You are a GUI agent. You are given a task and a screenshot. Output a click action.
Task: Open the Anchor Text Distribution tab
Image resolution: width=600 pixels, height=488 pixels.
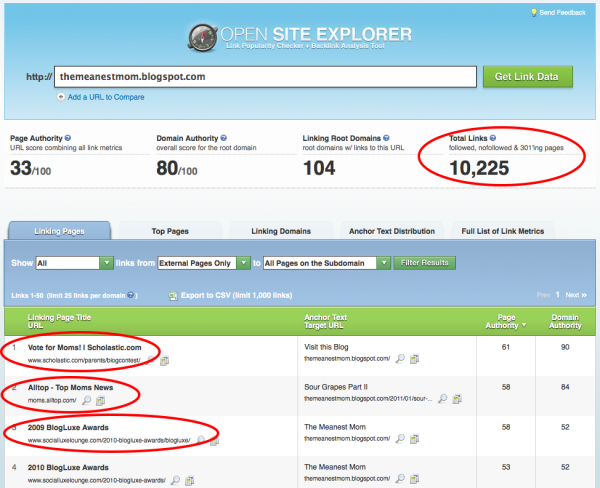[x=392, y=231]
